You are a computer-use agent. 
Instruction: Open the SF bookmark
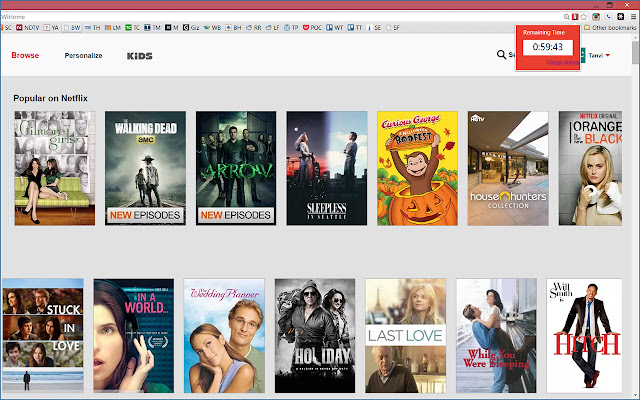393,28
